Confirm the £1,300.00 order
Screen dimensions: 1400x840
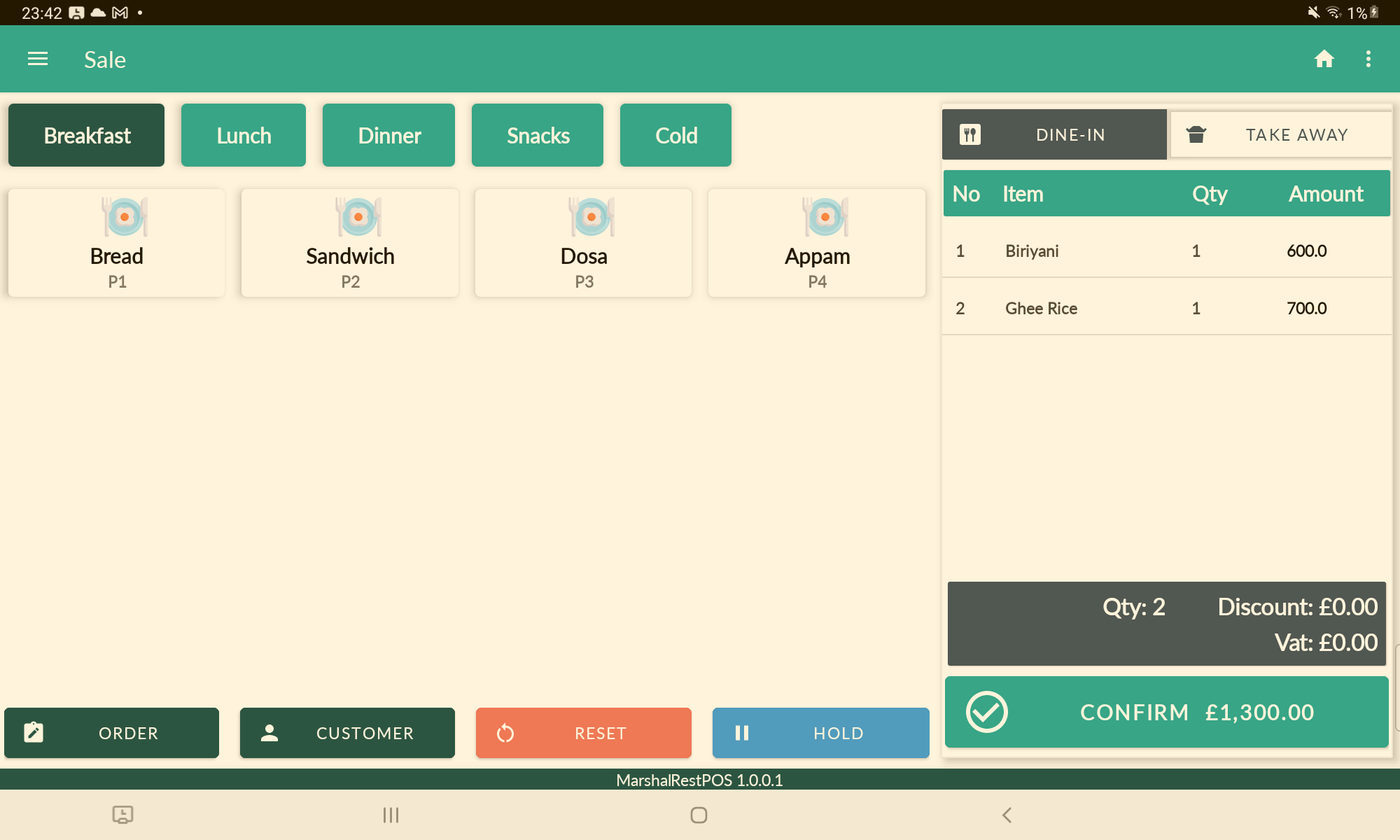pyautogui.click(x=1165, y=711)
